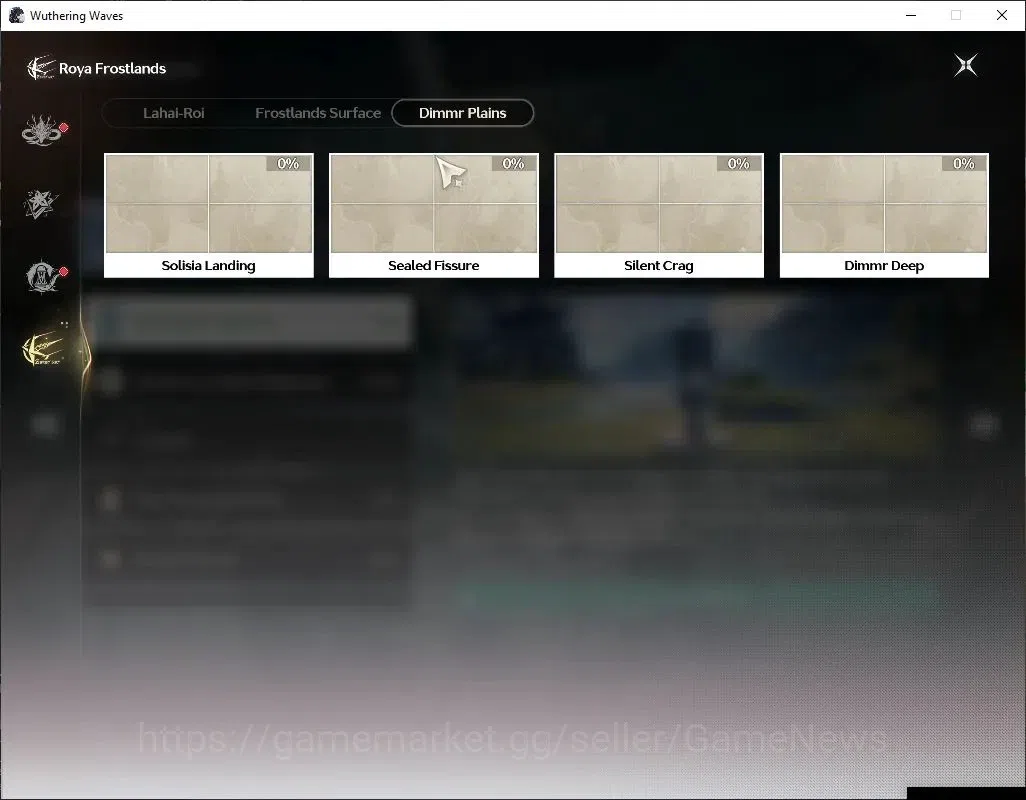Open the Solisia Landing map card
Screen dimensions: 1026x800
(x=209, y=216)
